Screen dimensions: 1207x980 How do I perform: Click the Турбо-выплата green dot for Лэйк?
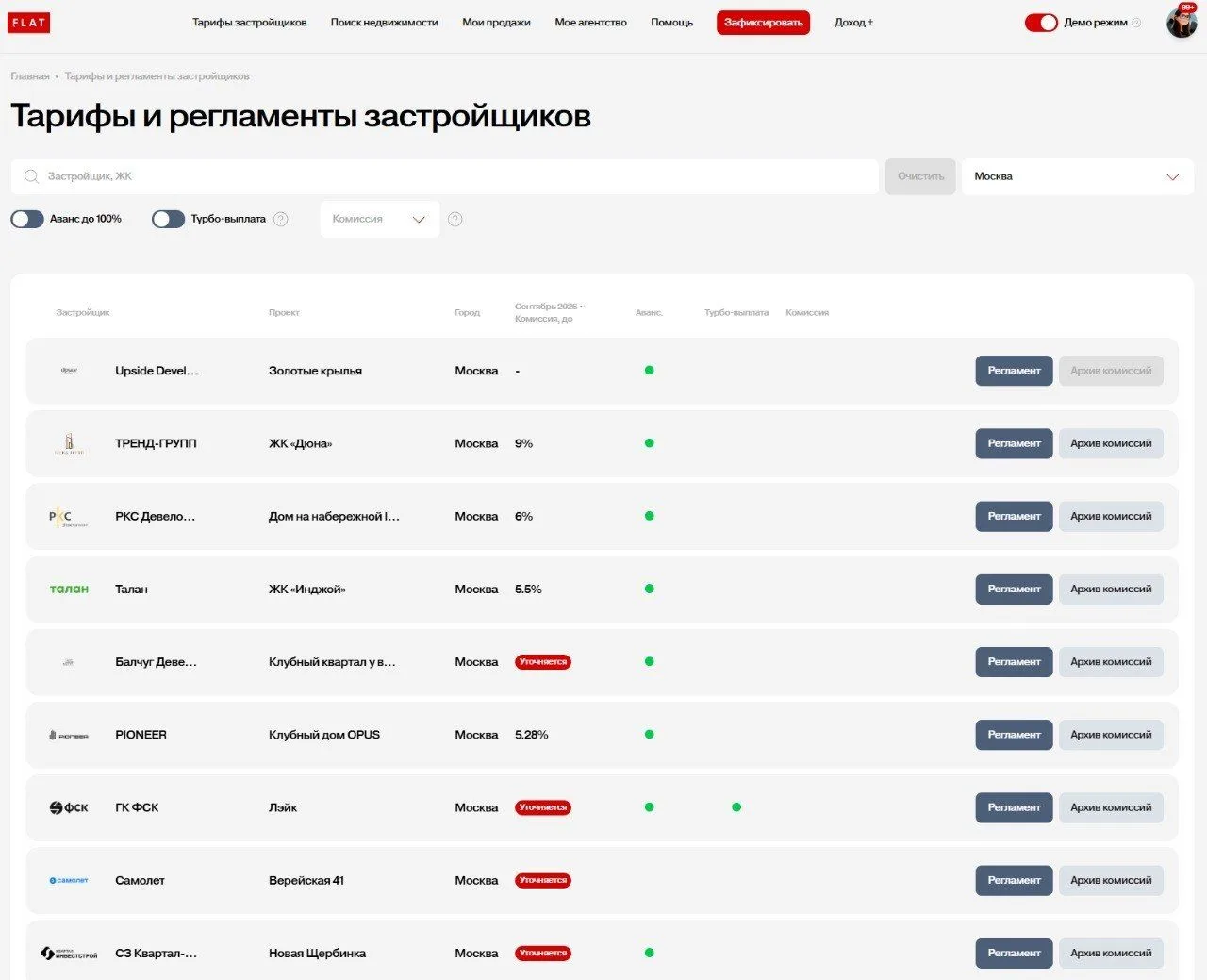[736, 807]
